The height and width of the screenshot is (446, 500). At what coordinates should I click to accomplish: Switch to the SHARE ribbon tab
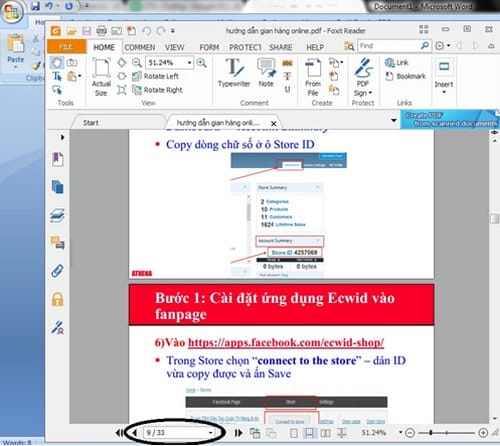pyautogui.click(x=281, y=47)
